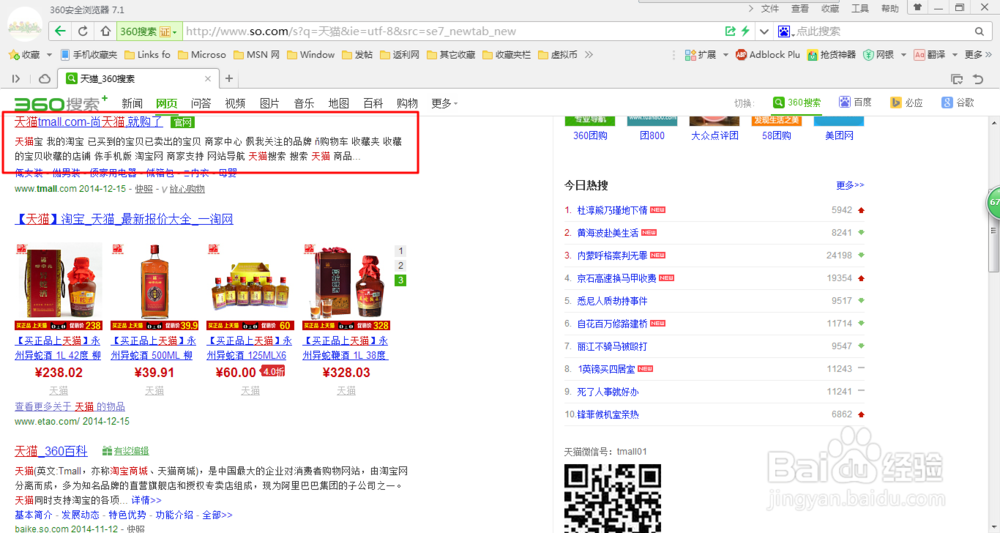The image size is (1000, 533).
Task: Open the 360搜索 site certificate dropdown
Action: (149, 31)
